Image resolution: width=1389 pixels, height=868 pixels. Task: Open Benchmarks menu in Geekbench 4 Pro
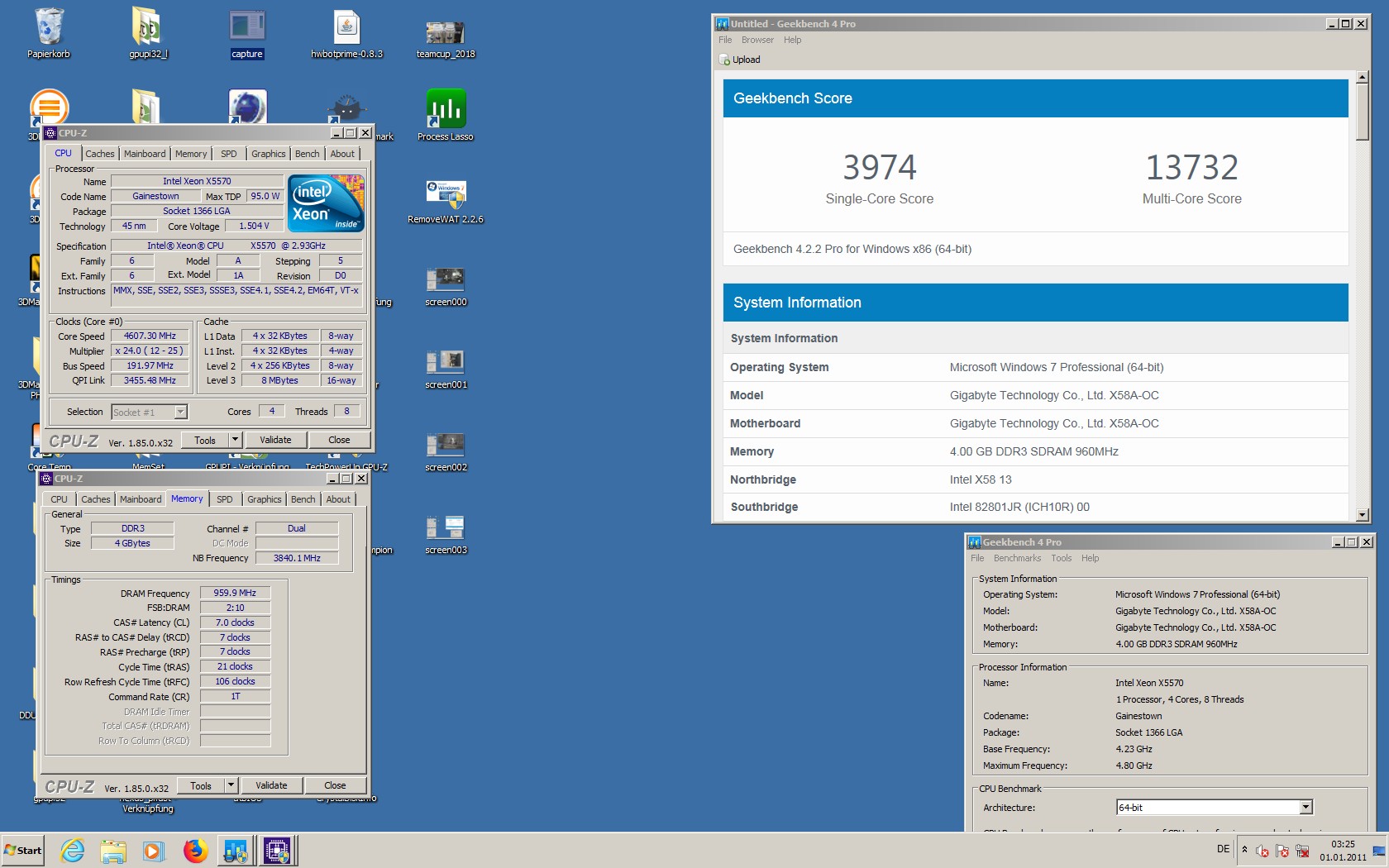pos(1018,558)
